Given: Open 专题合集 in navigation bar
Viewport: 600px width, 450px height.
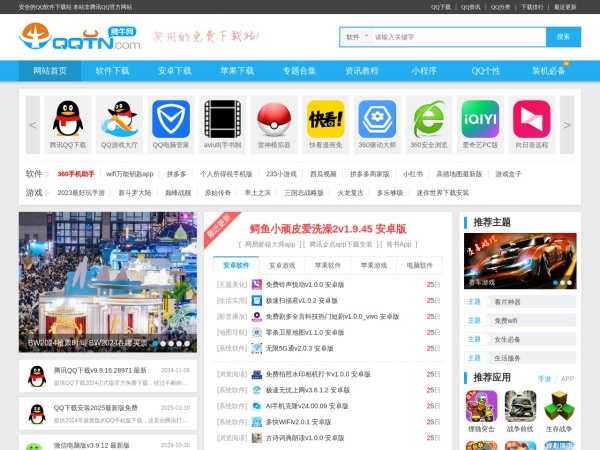Looking at the screenshot, I should (x=299, y=71).
